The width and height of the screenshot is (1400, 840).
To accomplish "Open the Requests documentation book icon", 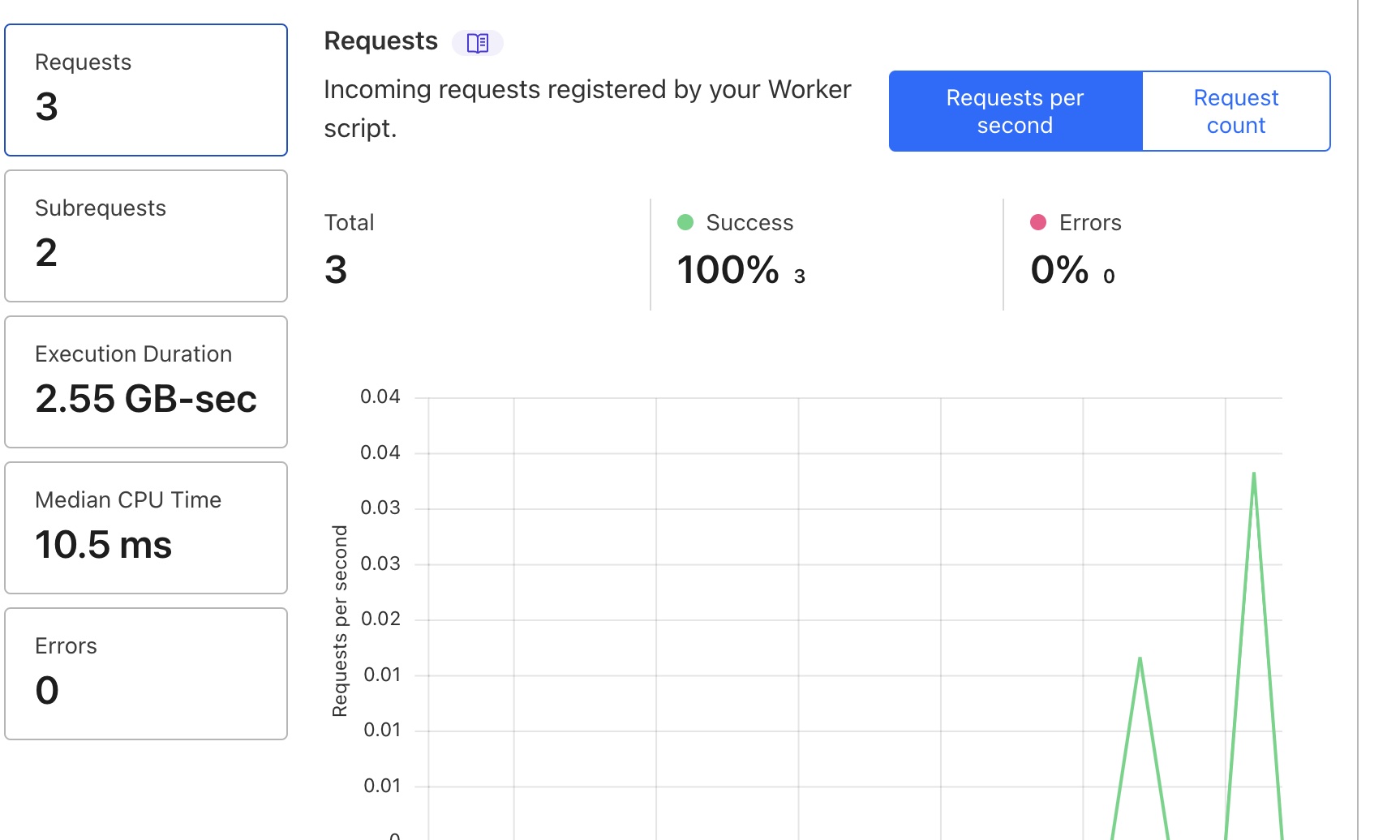I will click(479, 42).
